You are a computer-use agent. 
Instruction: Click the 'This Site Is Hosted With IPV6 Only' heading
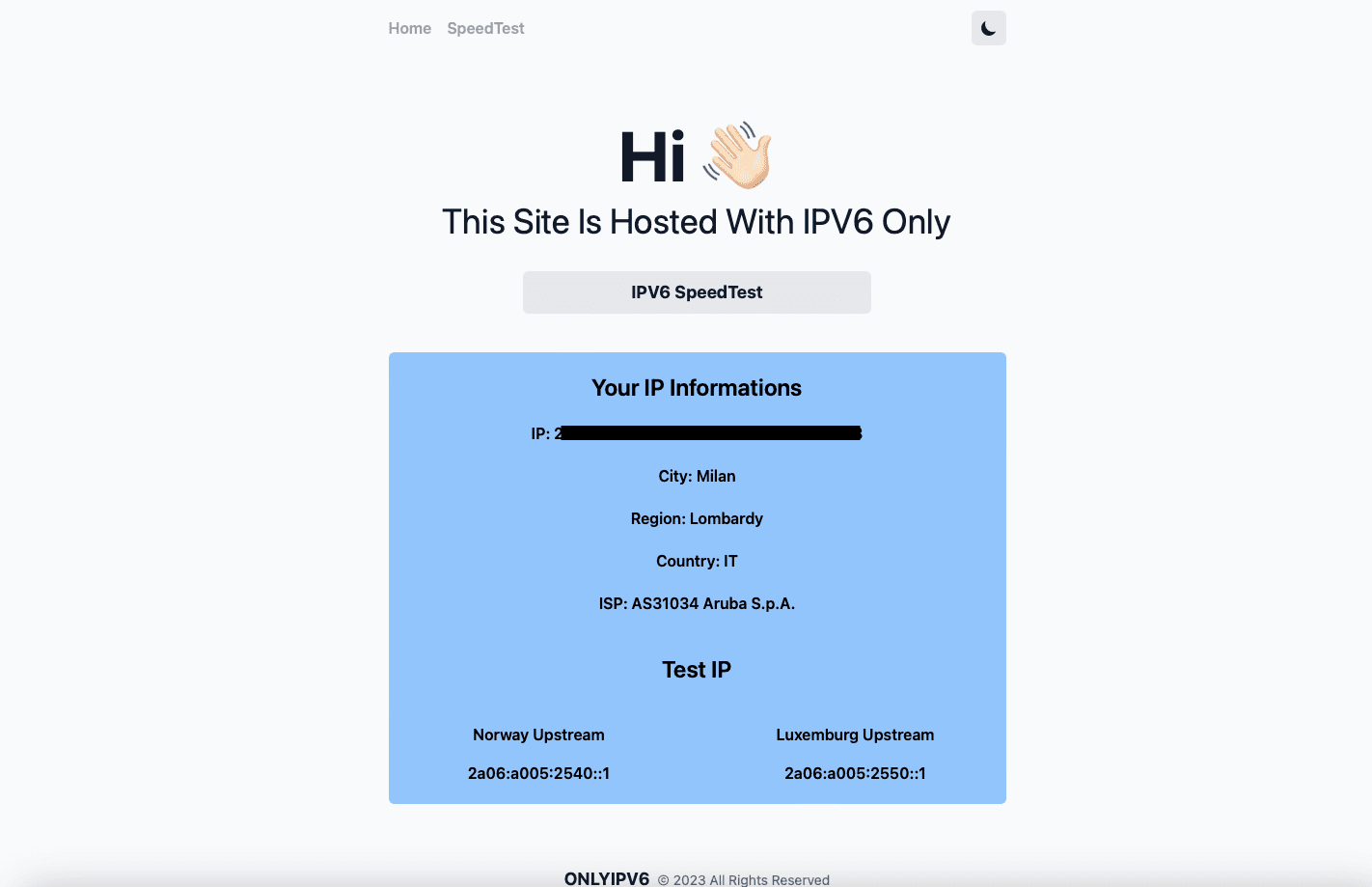tap(697, 222)
